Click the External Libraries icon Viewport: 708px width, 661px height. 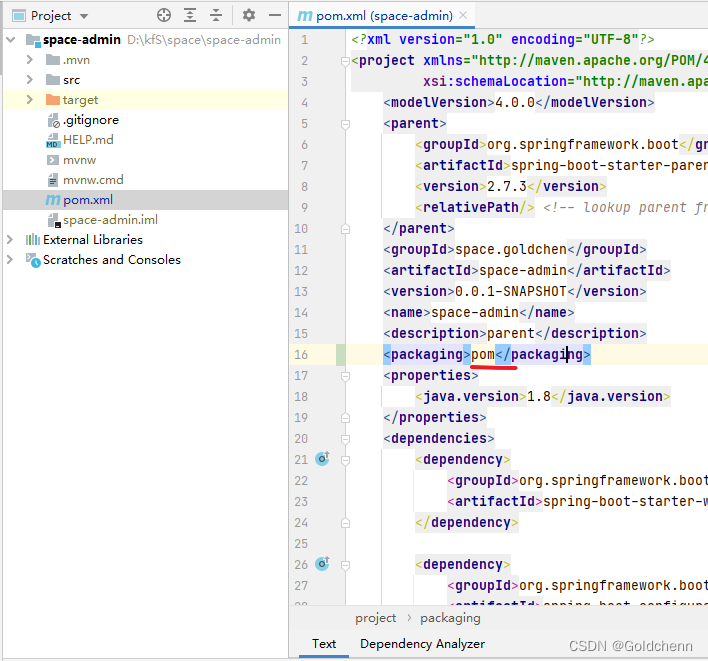point(33,240)
